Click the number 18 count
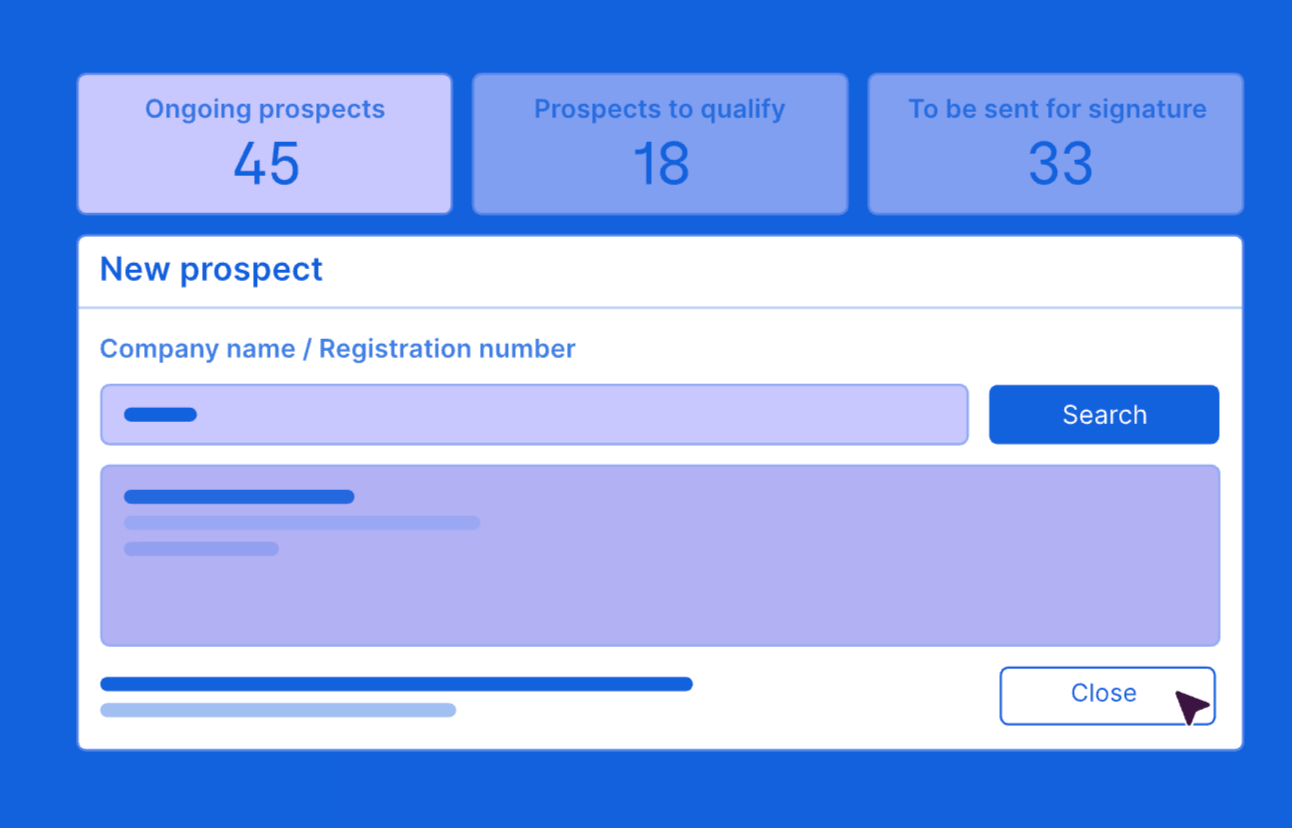The height and width of the screenshot is (828, 1292). [661, 164]
